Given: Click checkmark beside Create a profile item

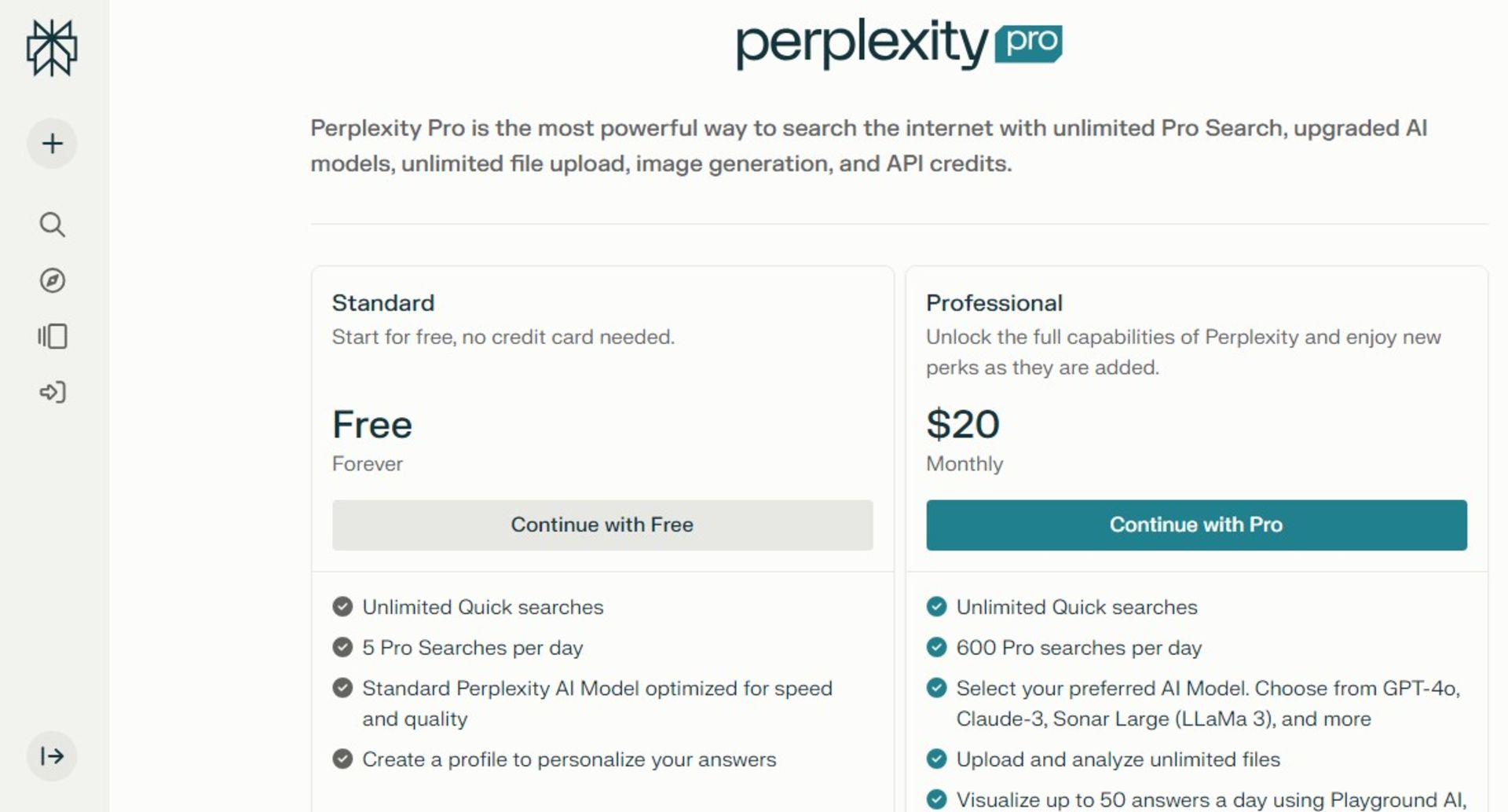Looking at the screenshot, I should click(x=342, y=759).
